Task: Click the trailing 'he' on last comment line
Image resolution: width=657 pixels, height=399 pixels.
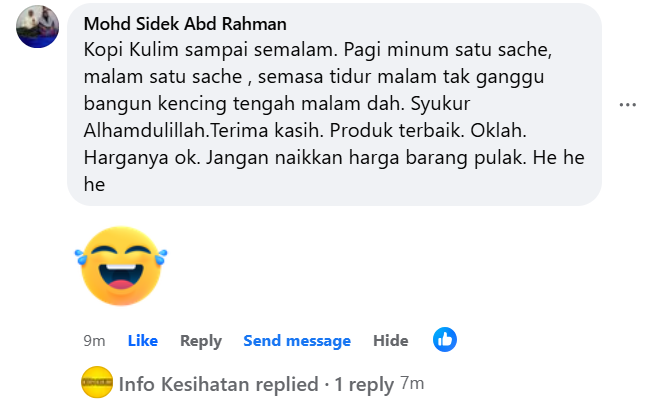Action: [94, 184]
